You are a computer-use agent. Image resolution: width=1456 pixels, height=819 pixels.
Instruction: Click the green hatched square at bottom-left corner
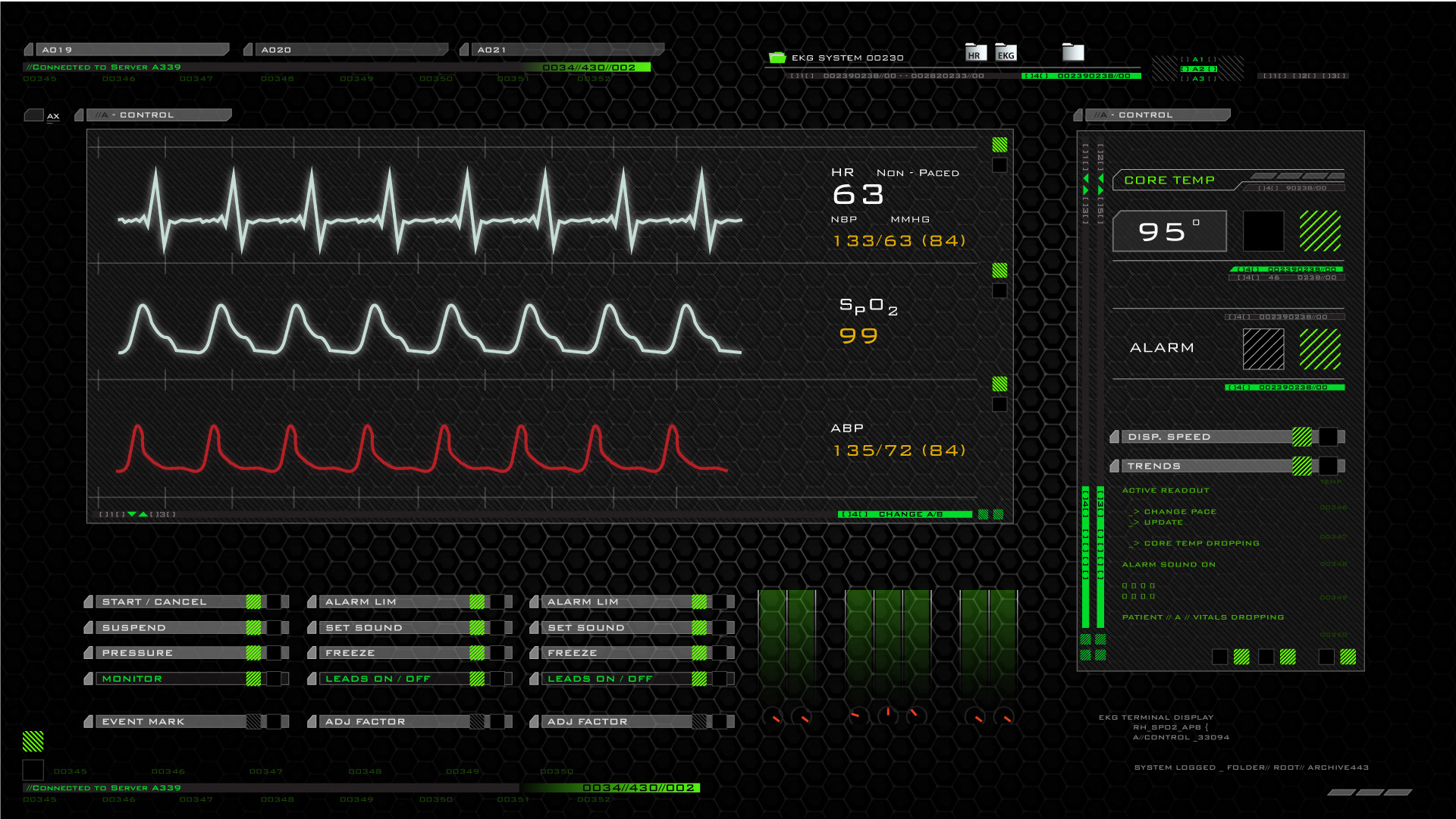[x=33, y=741]
